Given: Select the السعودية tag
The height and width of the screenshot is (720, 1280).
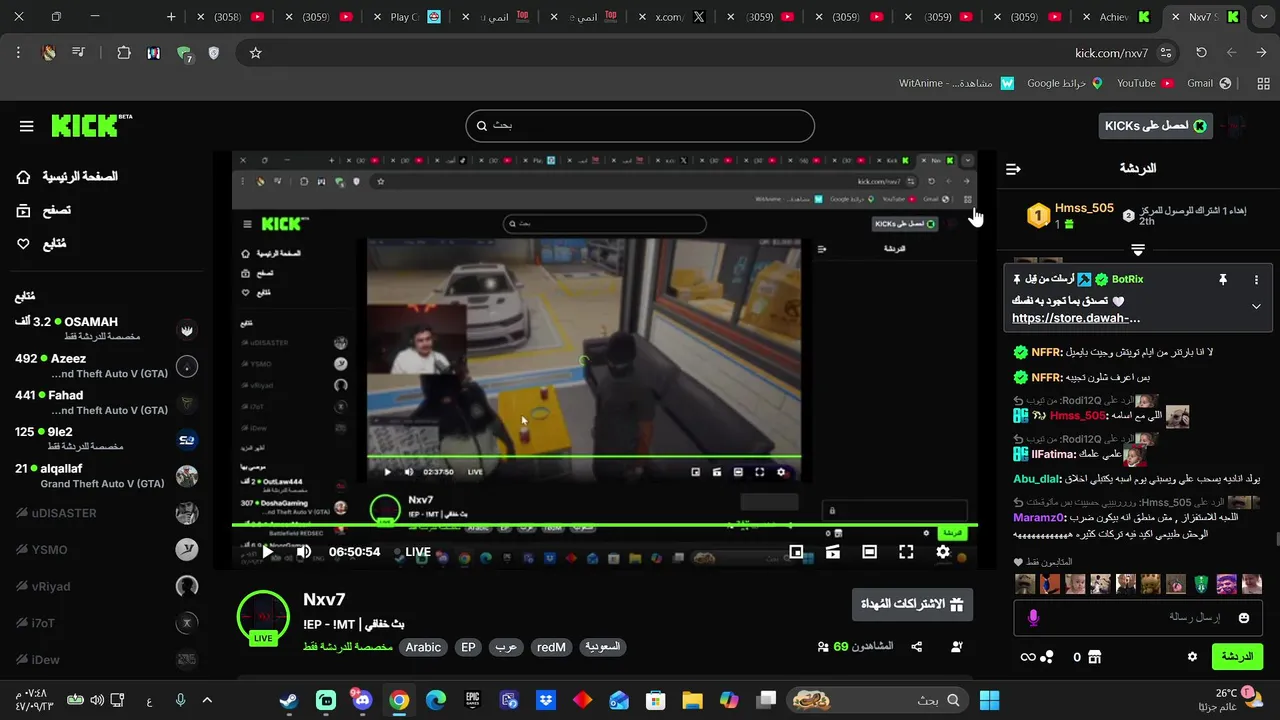Looking at the screenshot, I should tap(602, 647).
